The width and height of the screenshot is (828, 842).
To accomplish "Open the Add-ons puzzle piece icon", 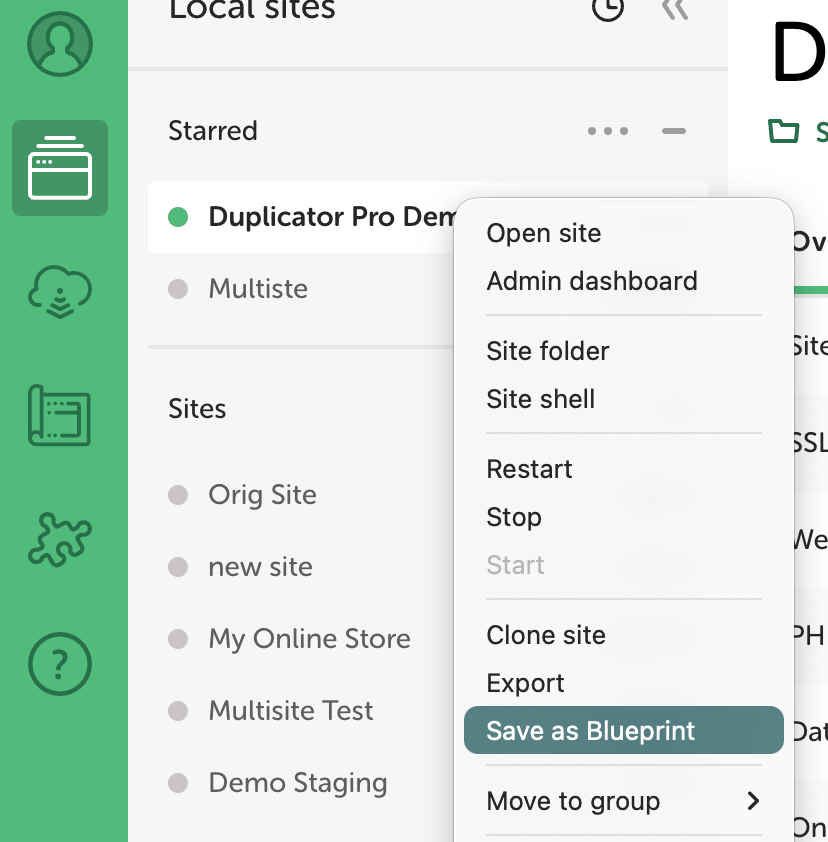I will pos(60,540).
